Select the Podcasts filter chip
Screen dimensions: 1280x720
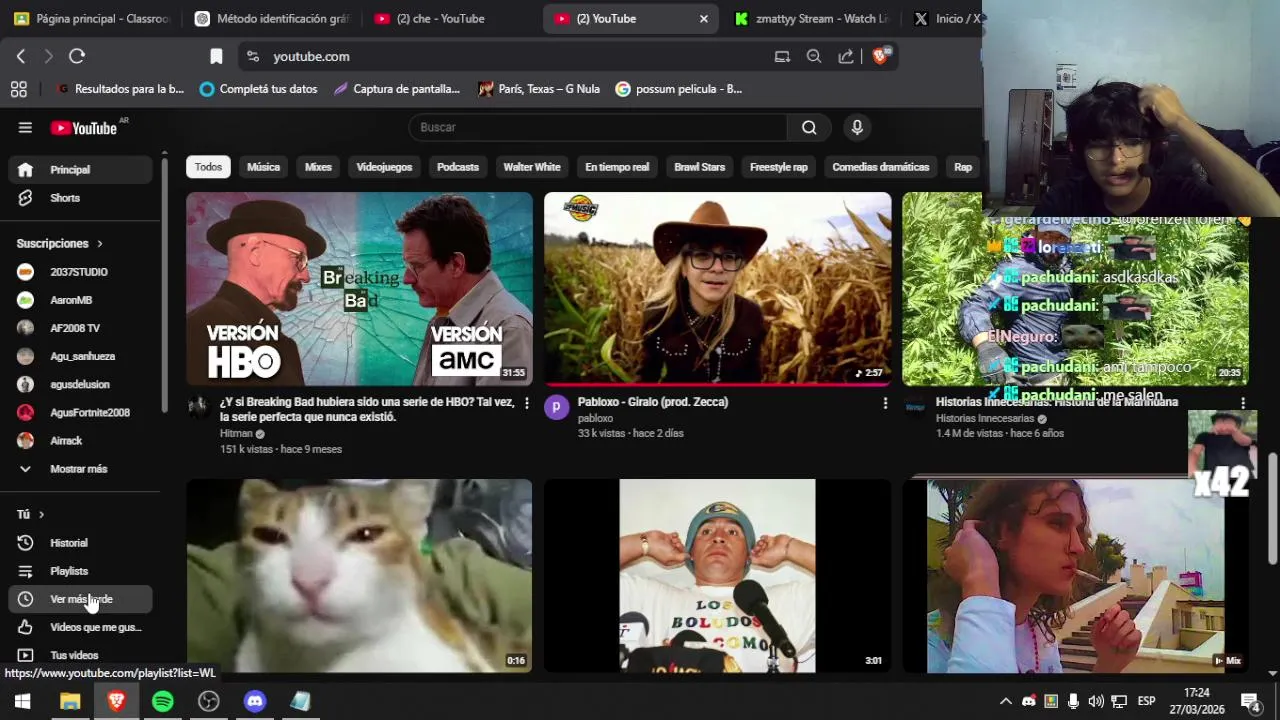click(458, 167)
